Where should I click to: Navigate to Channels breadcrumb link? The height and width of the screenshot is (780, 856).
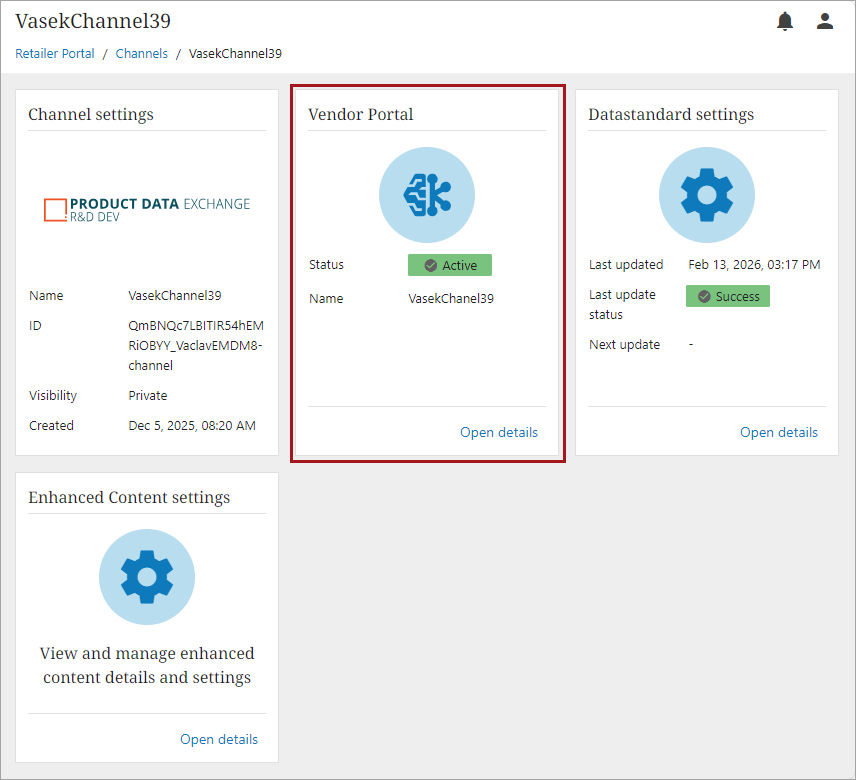[x=142, y=54]
